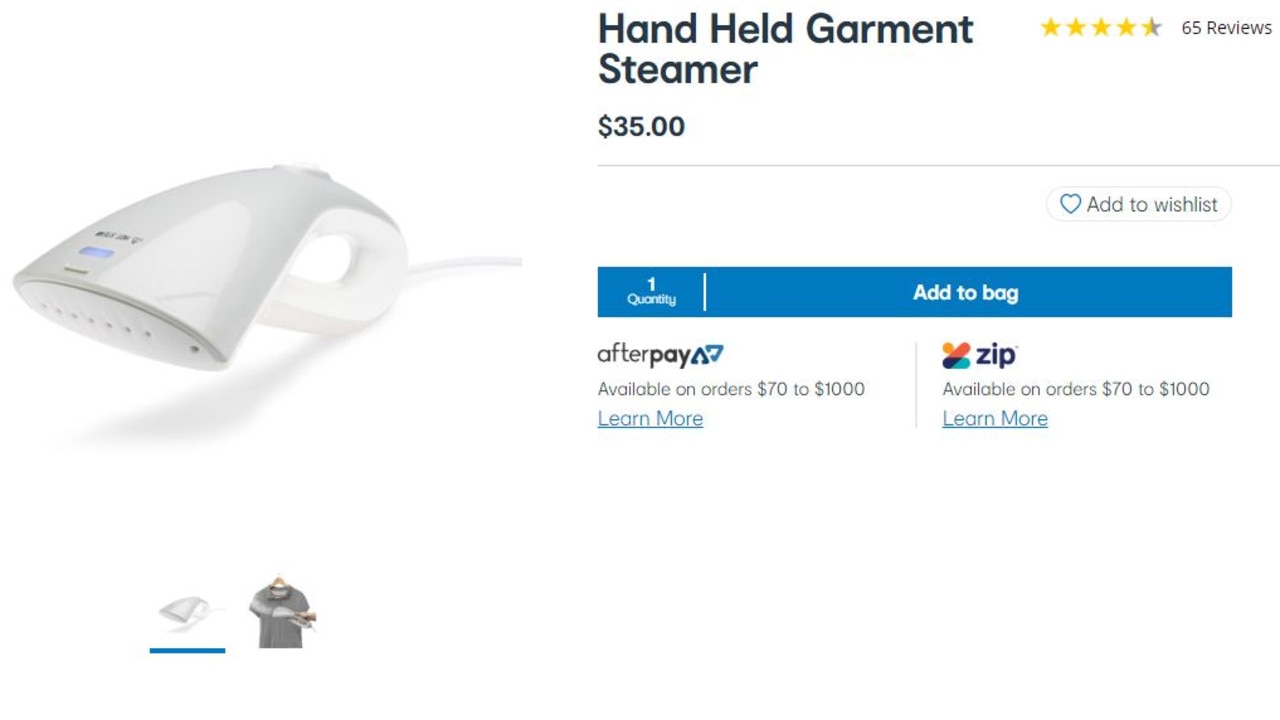
Task: Click the blue active thumbnail indicator bar
Action: click(x=187, y=650)
